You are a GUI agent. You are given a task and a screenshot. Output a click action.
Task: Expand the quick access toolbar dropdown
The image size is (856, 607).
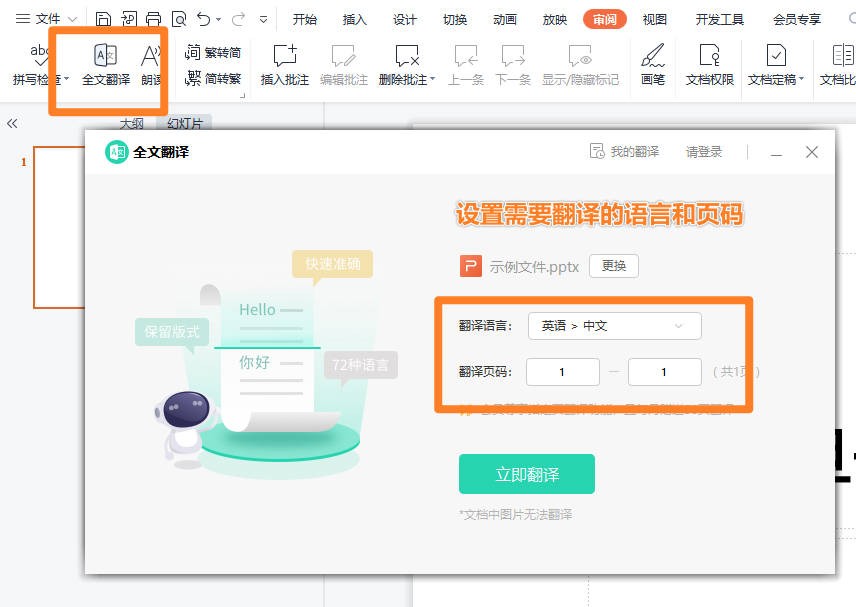click(x=263, y=20)
